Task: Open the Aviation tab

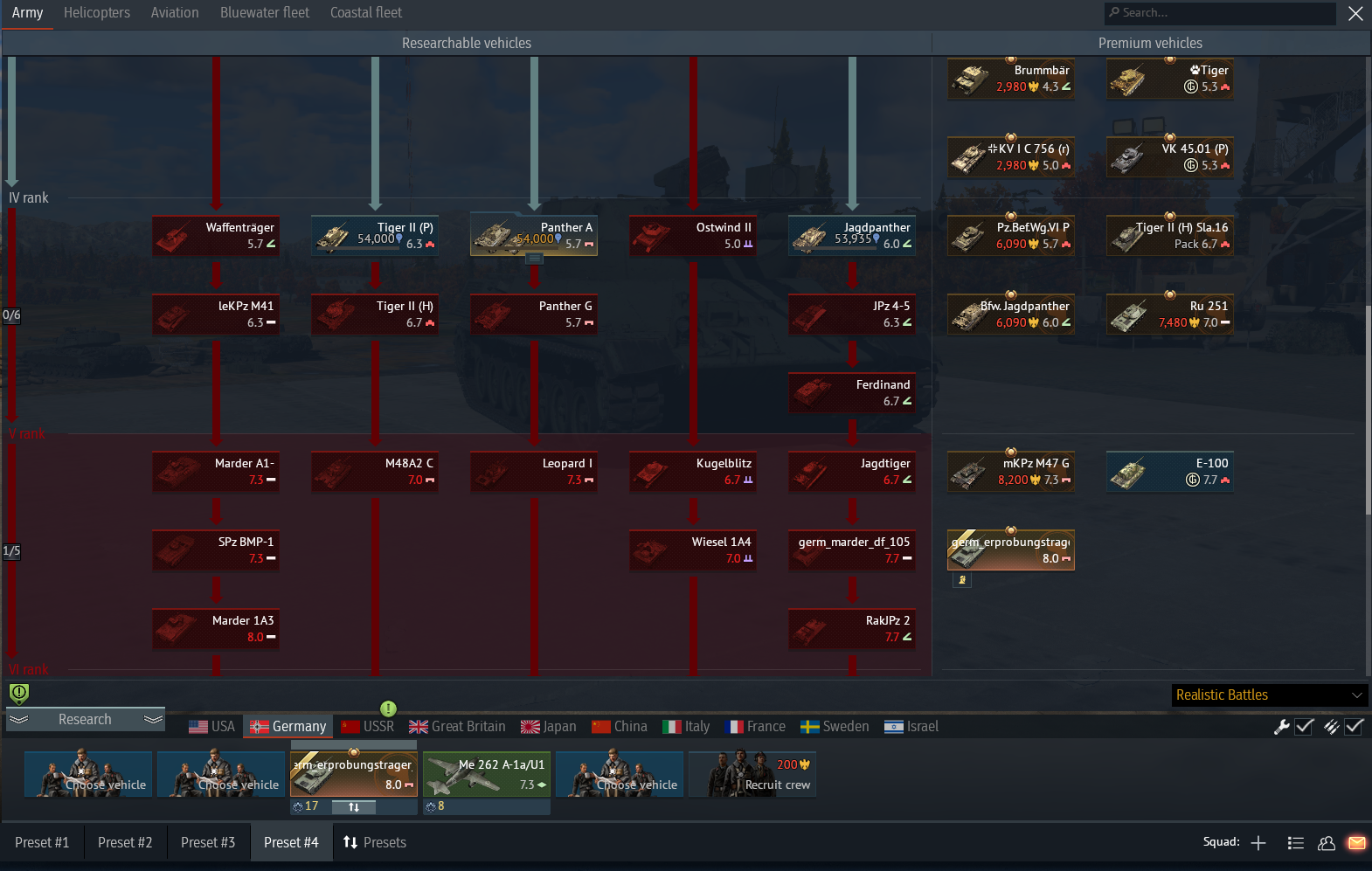Action: tap(175, 13)
